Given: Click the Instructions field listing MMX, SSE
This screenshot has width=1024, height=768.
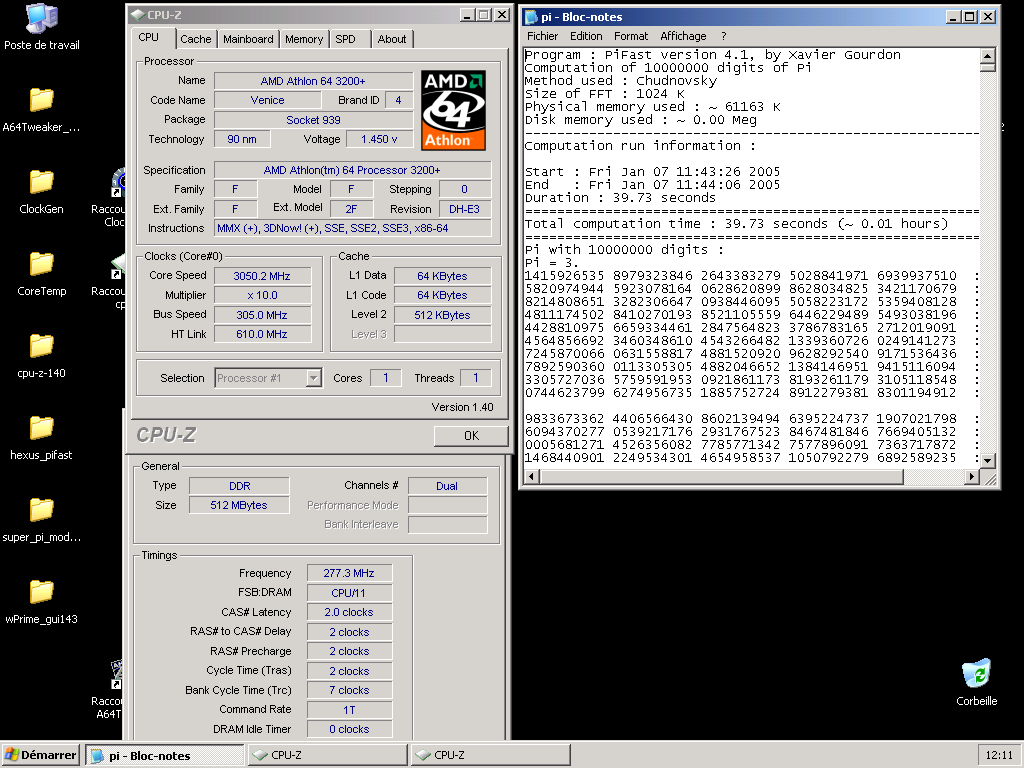Looking at the screenshot, I should coord(353,228).
